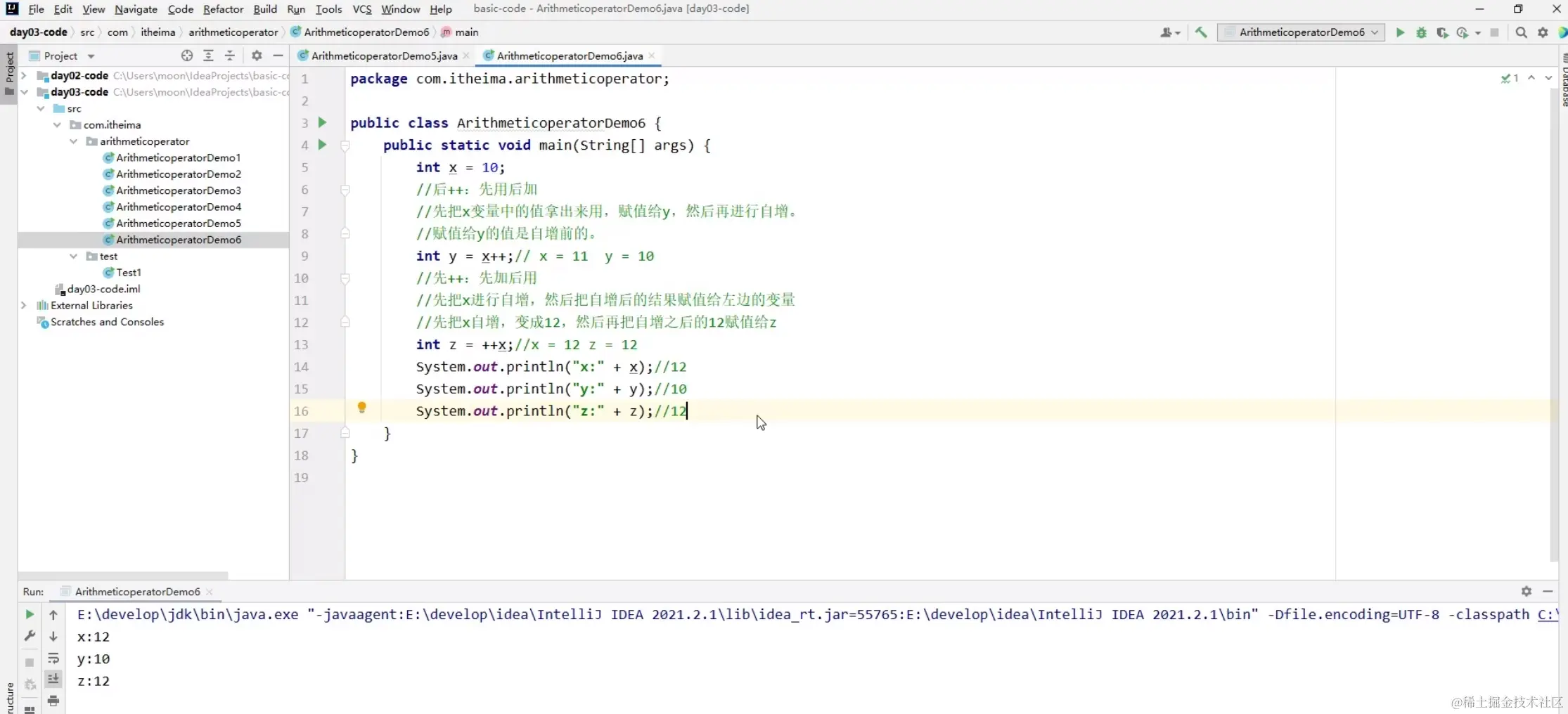The image size is (1568, 714).
Task: Select the ArithmeticoperatorDemo6 Run tab
Action: click(x=137, y=592)
